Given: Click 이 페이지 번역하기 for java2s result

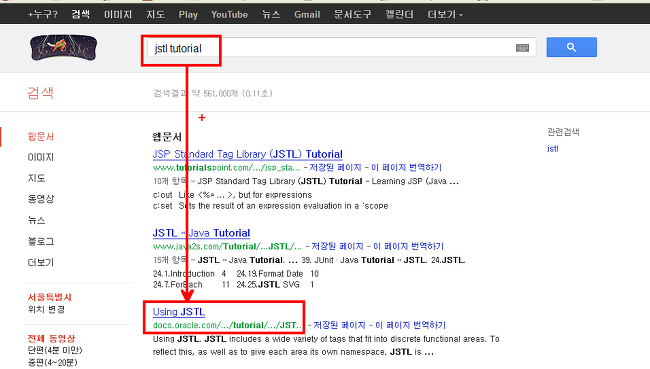Looking at the screenshot, I should tap(408, 246).
